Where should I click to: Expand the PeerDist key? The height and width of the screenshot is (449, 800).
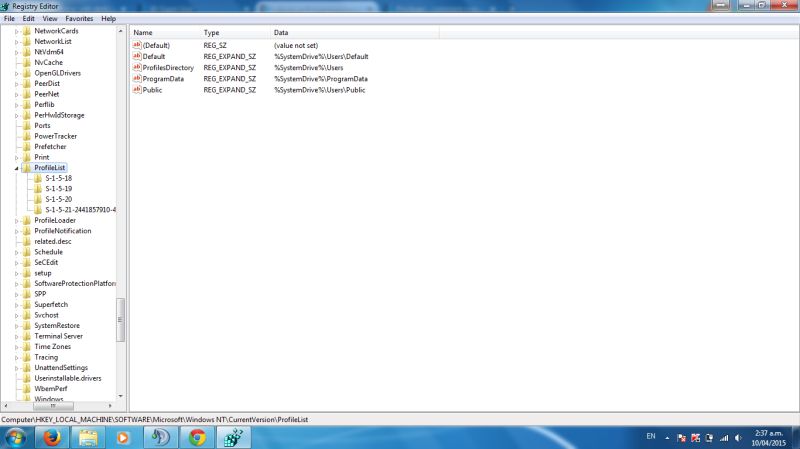(16, 84)
